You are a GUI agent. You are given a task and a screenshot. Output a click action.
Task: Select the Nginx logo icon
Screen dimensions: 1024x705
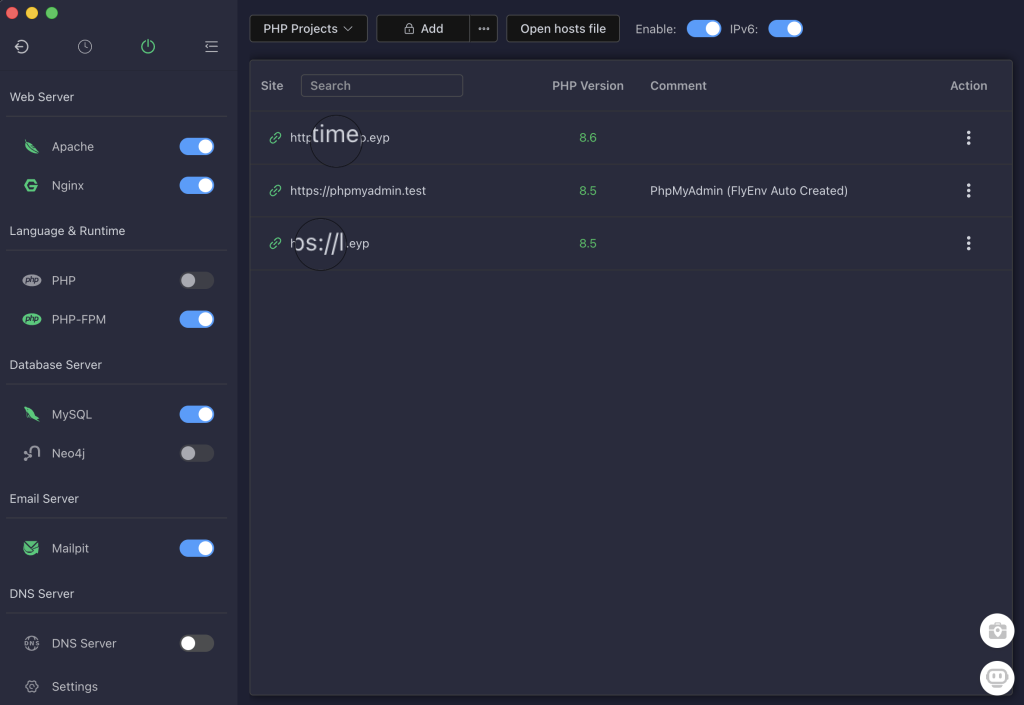tap(31, 185)
